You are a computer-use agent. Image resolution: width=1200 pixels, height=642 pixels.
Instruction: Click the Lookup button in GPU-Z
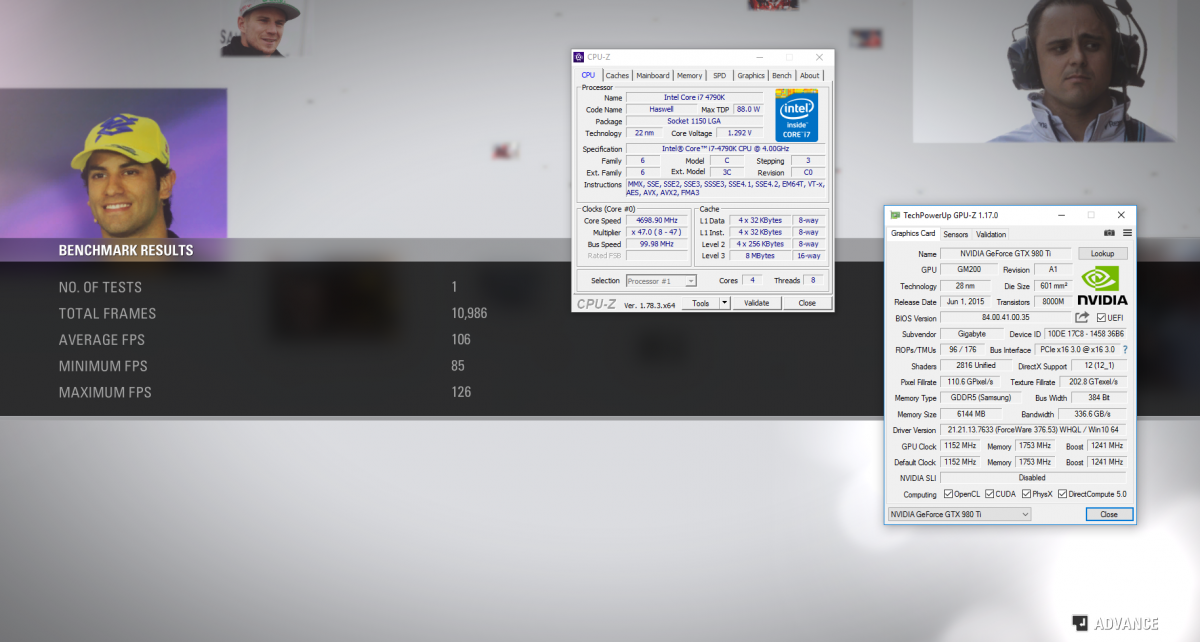point(1102,254)
